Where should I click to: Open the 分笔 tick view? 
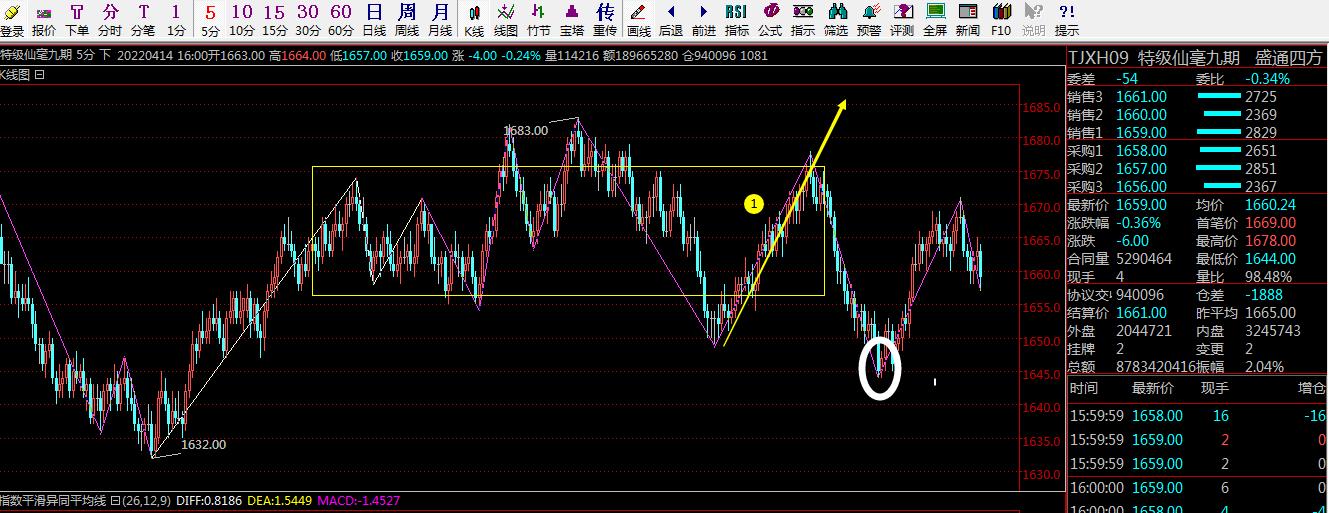(143, 19)
